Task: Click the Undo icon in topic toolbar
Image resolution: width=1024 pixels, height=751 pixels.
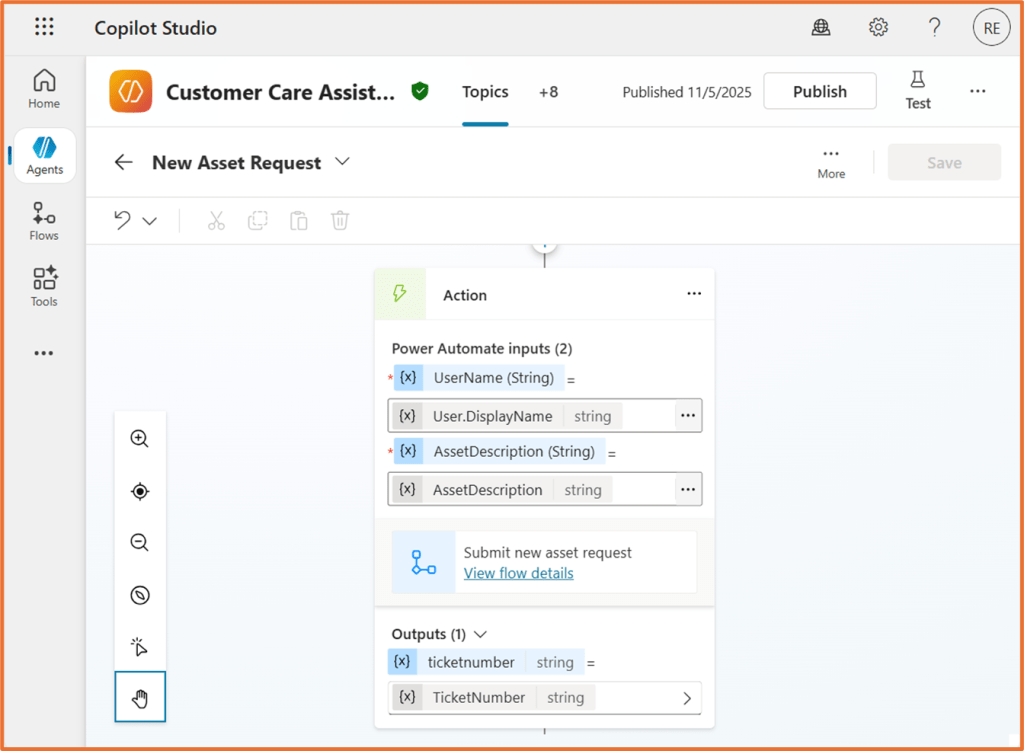Action: 119,220
